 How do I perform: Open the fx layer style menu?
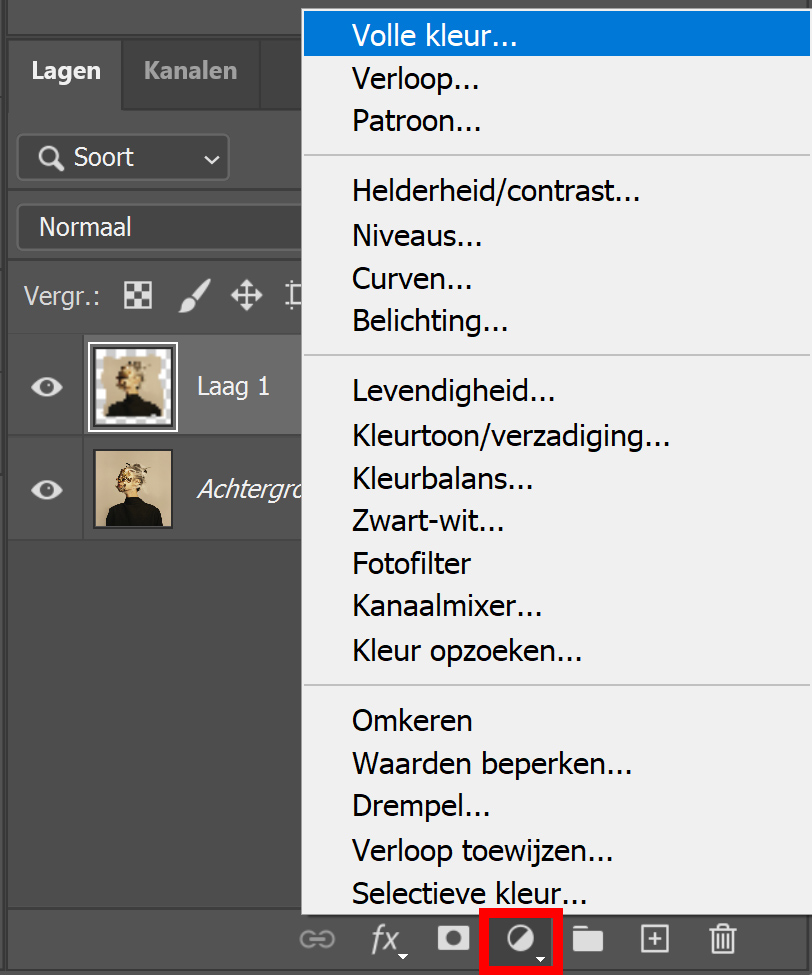click(386, 939)
